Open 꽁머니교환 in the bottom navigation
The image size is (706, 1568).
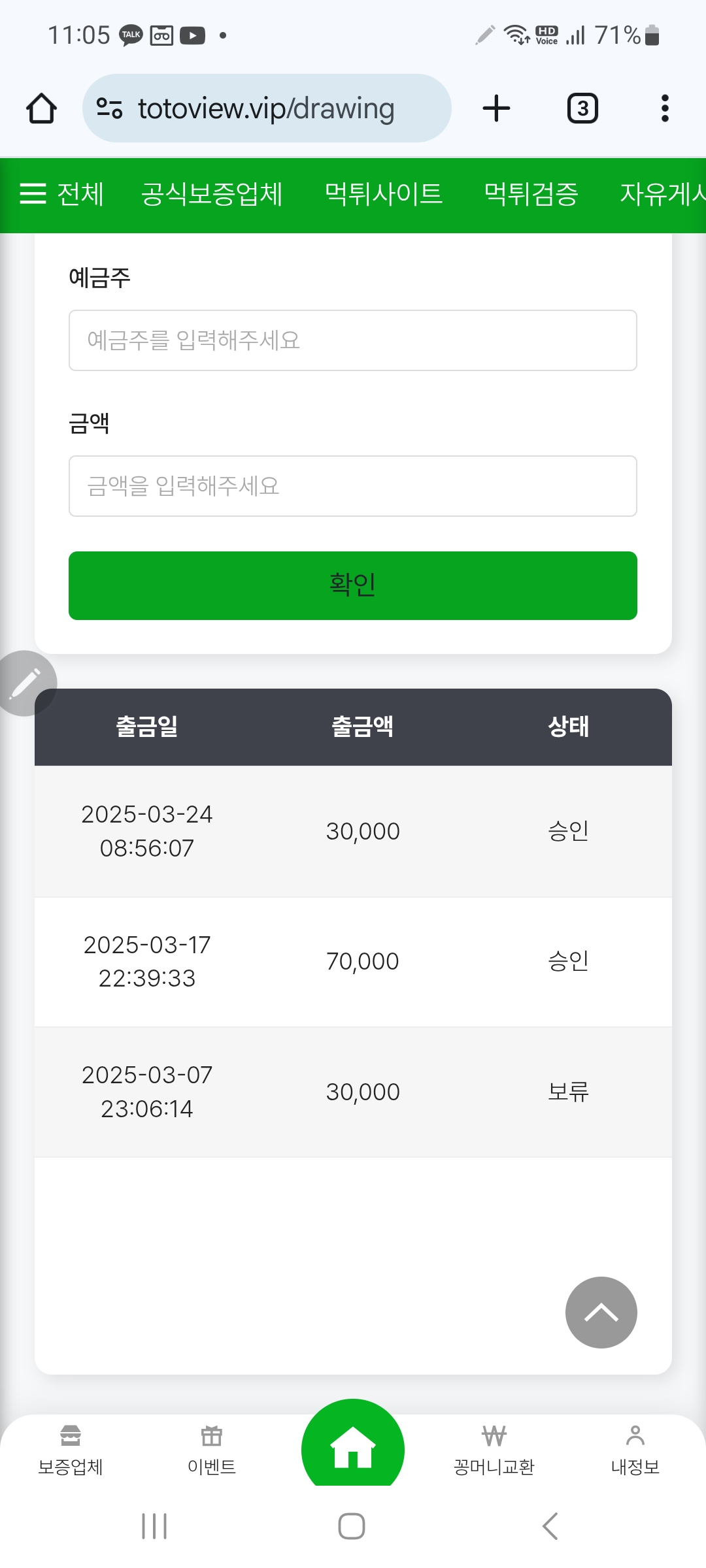pyautogui.click(x=494, y=1450)
